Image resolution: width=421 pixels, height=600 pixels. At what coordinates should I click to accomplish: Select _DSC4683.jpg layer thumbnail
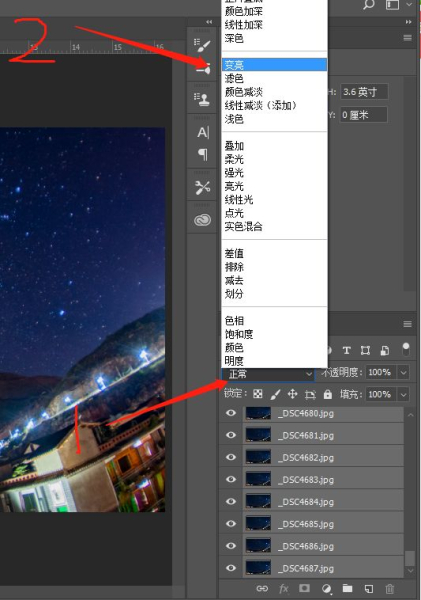(x=258, y=479)
